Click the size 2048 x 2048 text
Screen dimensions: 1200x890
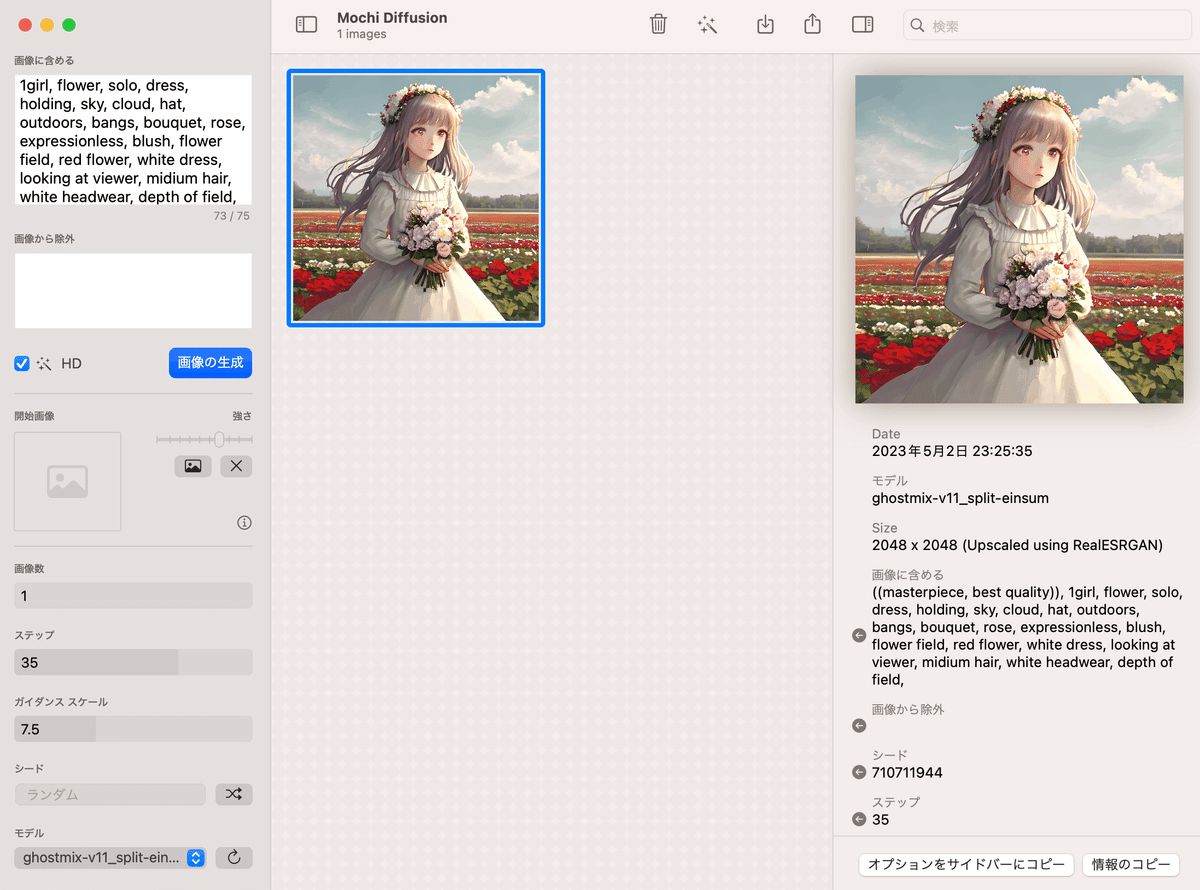point(1017,545)
